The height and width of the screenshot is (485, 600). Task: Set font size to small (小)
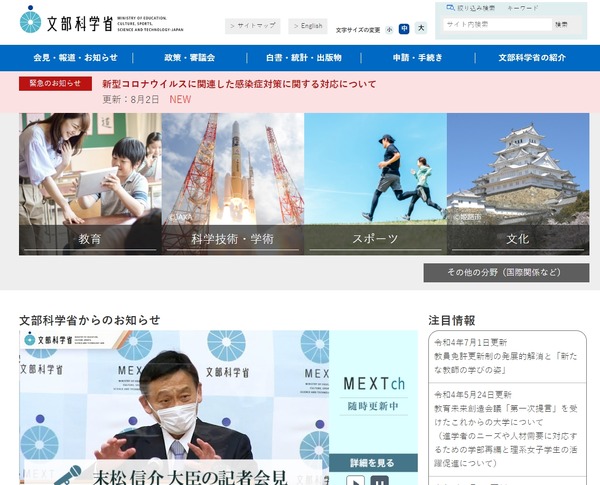(x=389, y=29)
